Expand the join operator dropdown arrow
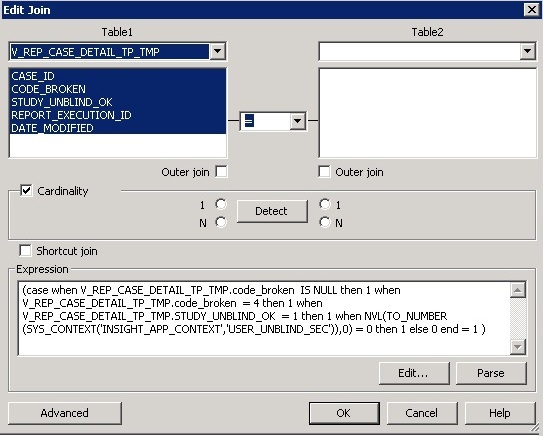 297,121
